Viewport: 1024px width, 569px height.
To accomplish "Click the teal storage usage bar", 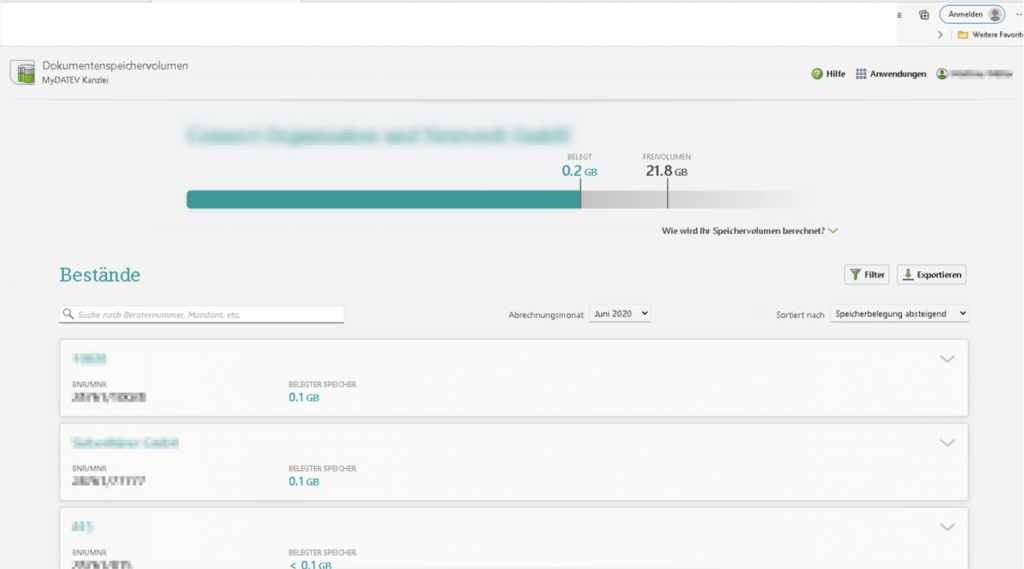I will tap(383, 200).
